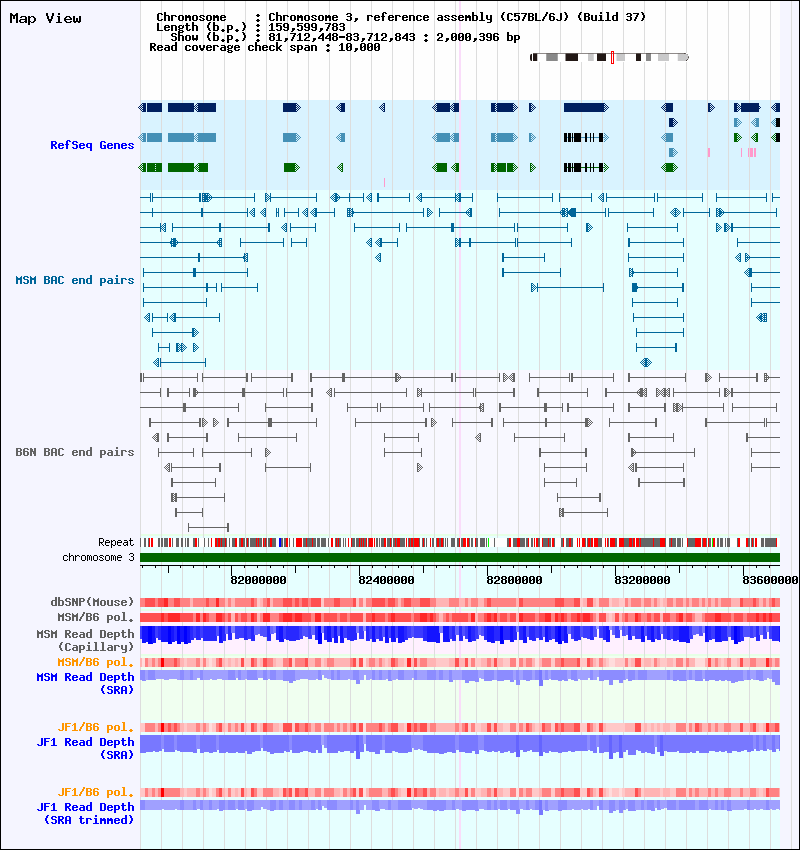Click the dbSNP(Mouse) track label
The image size is (800, 850).
tap(92, 602)
